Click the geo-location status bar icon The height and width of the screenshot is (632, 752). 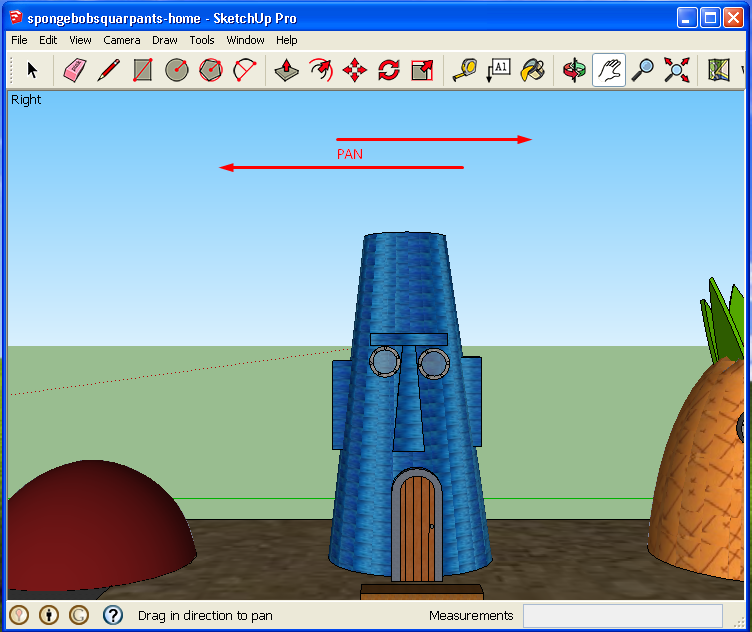(x=19, y=615)
